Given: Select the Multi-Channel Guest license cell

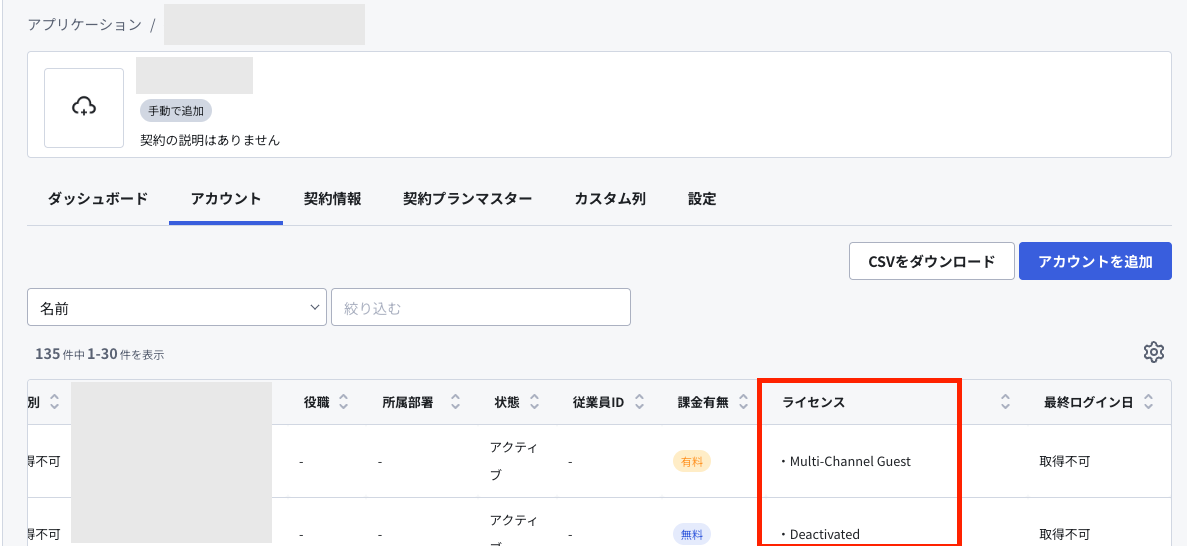Looking at the screenshot, I should coord(846,461).
